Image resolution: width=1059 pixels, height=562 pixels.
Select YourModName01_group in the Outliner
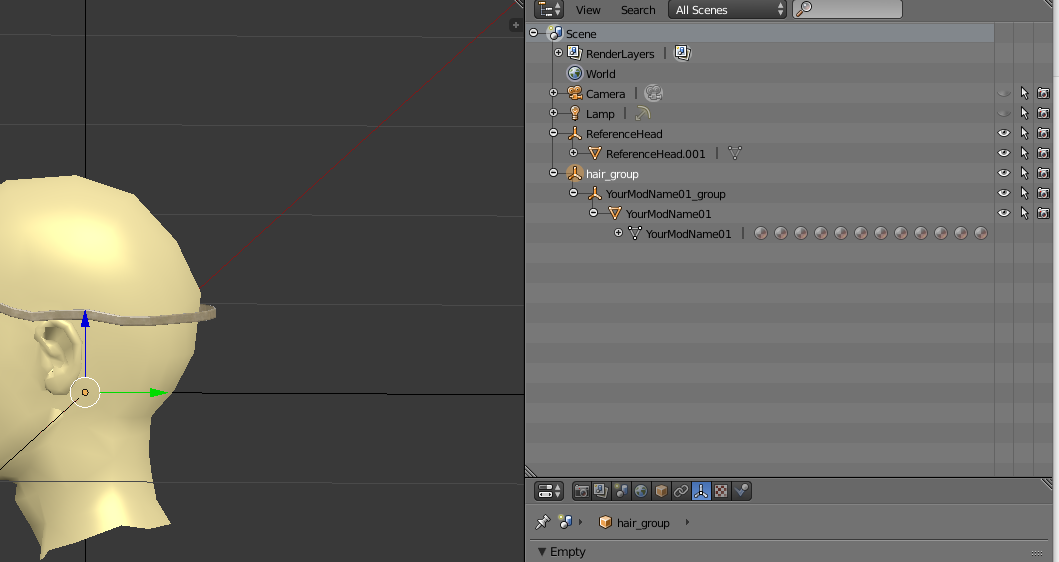[665, 194]
